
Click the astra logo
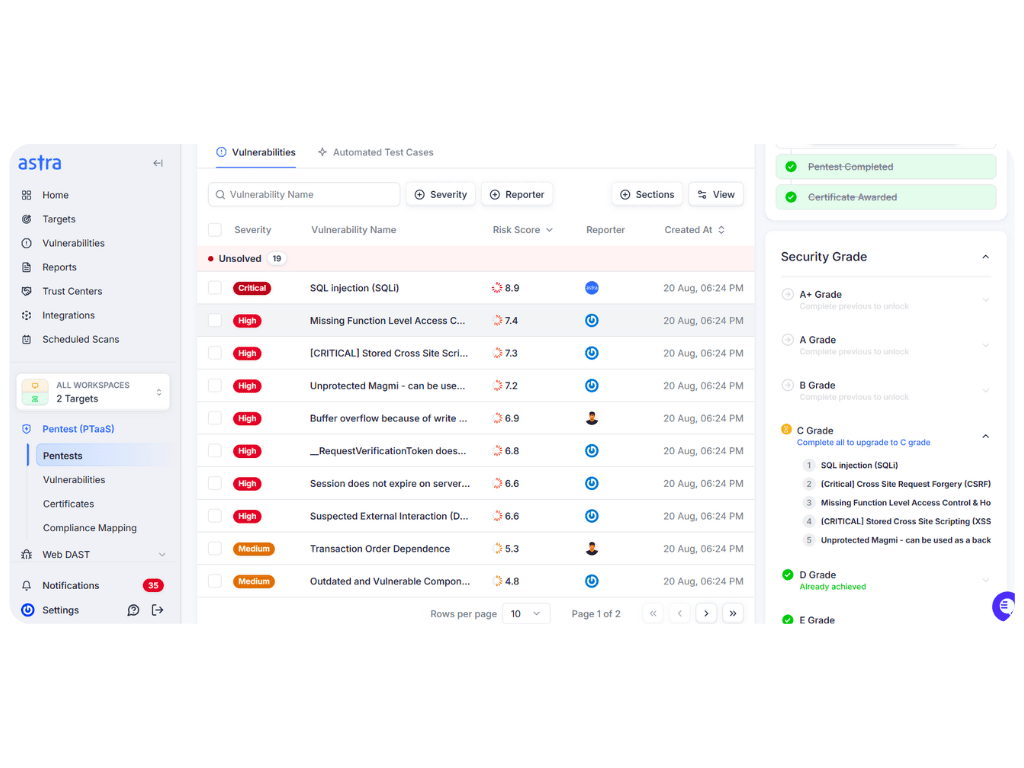[x=40, y=163]
